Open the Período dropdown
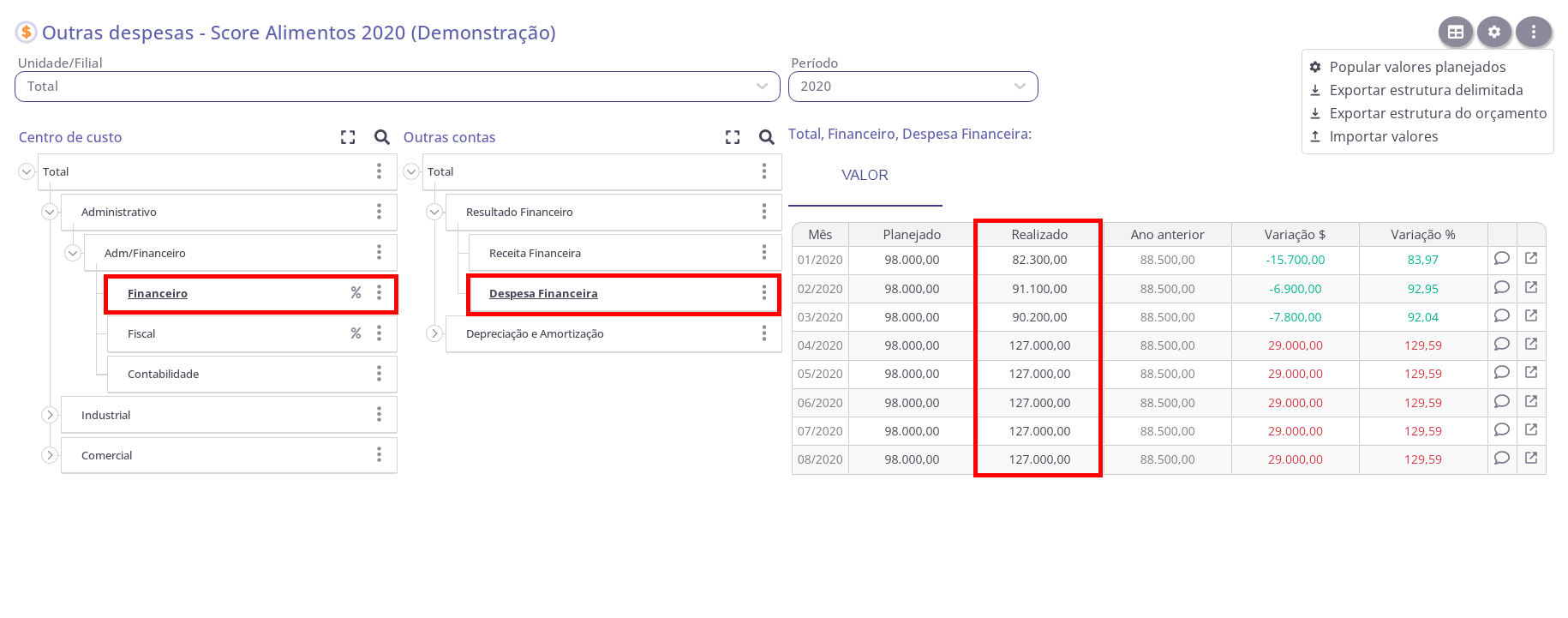Screen dimensions: 1568x618 click(913, 87)
